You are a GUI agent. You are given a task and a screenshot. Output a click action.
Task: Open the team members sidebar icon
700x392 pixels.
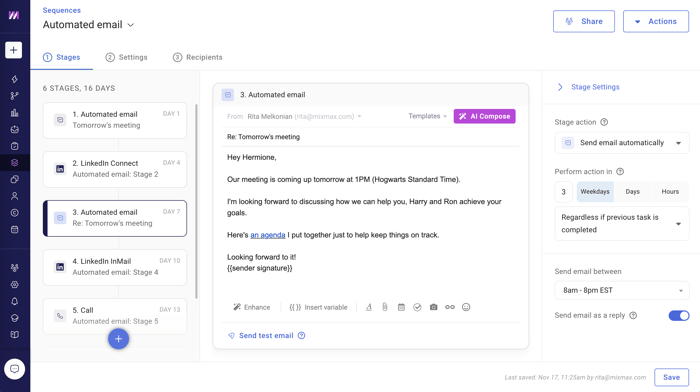(x=14, y=268)
